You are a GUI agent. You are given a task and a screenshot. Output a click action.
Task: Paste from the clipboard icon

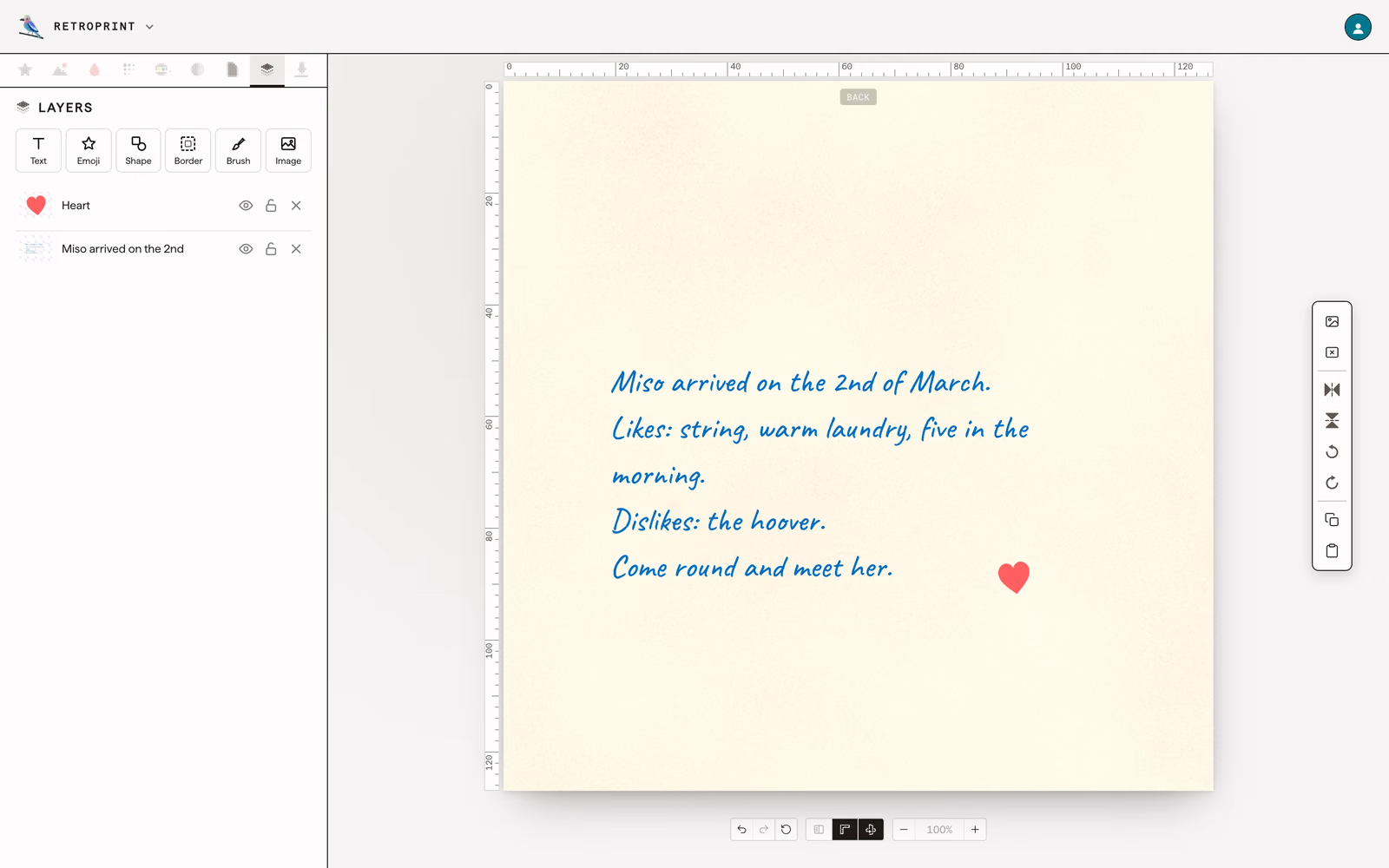pyautogui.click(x=1332, y=551)
